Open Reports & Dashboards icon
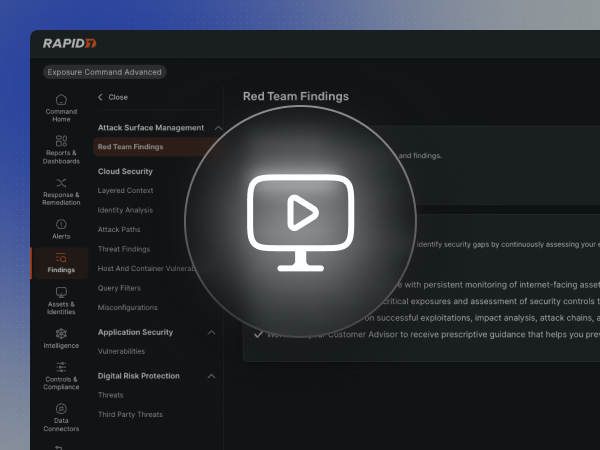This screenshot has height=450, width=600. point(61,149)
